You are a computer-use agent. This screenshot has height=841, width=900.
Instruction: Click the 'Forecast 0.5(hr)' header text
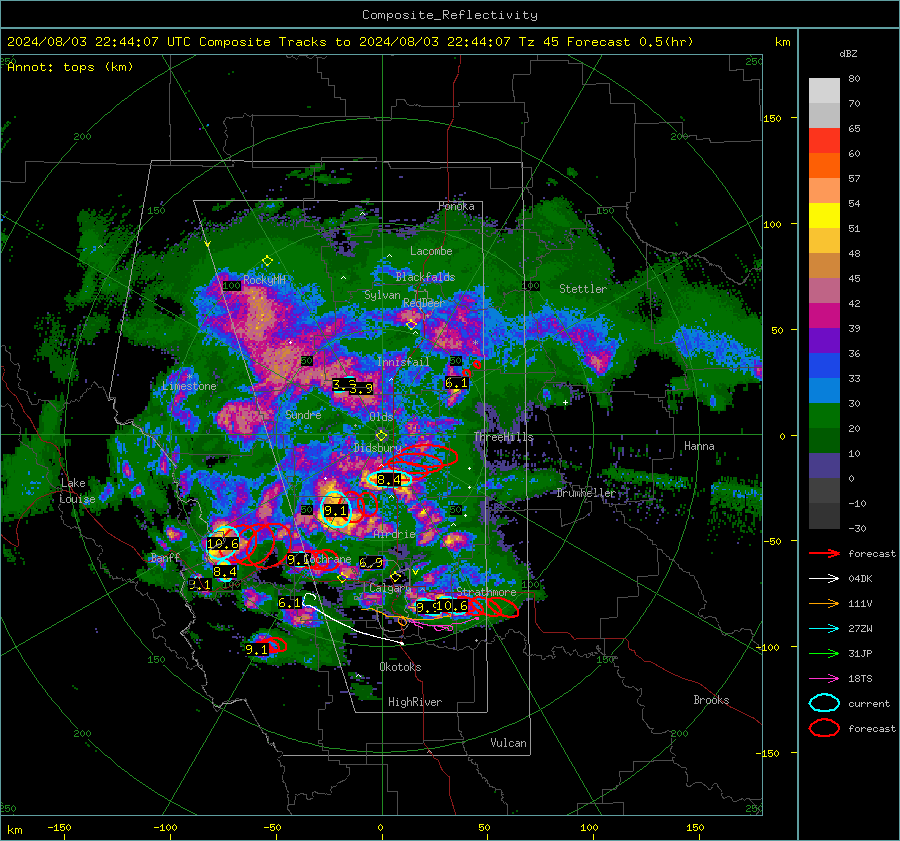tap(630, 42)
